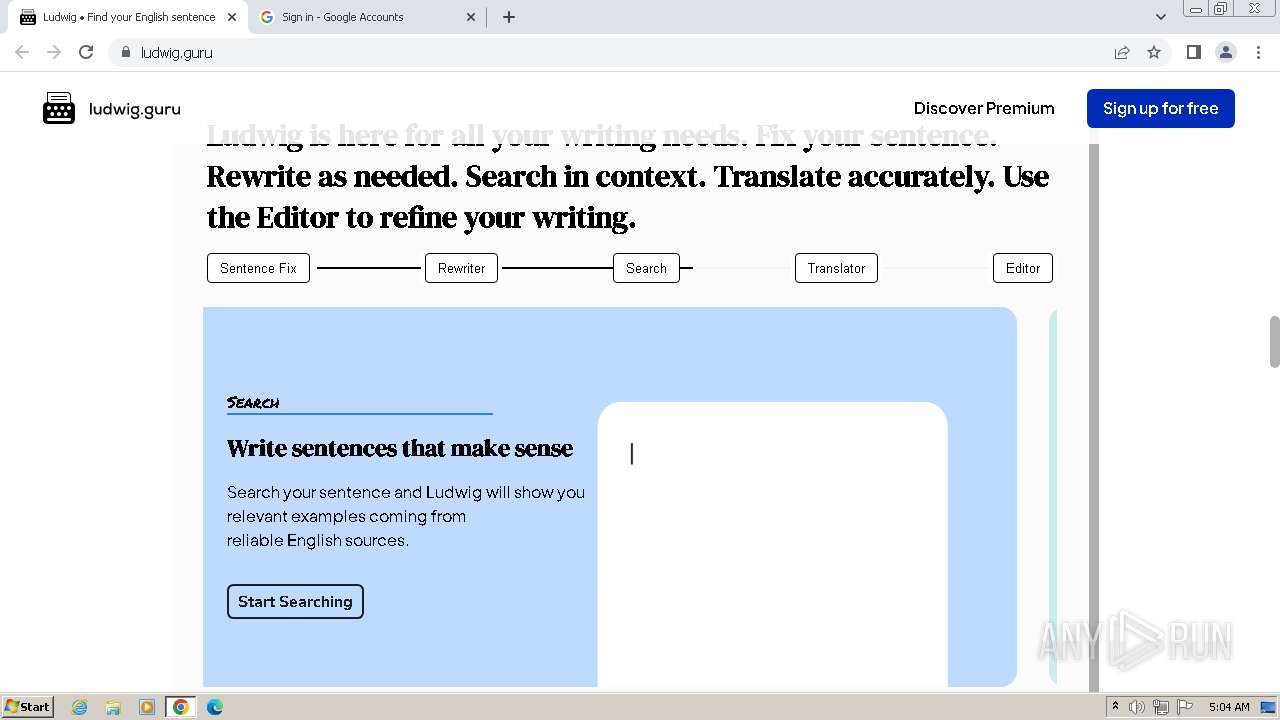1280x720 pixels.
Task: Select the Rewriter step
Action: coord(461,268)
